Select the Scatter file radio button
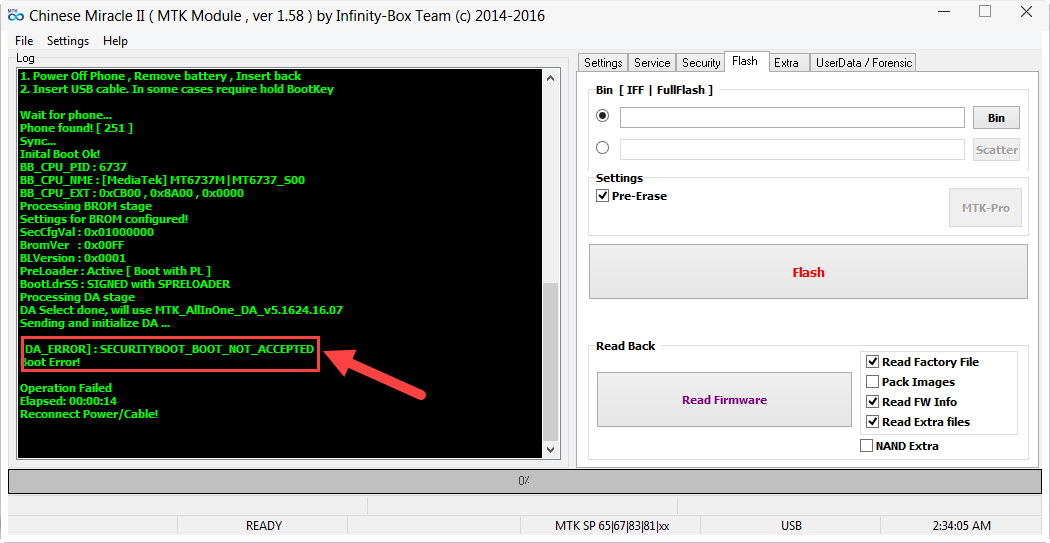Screen dimensions: 1050x543 (x=603, y=148)
